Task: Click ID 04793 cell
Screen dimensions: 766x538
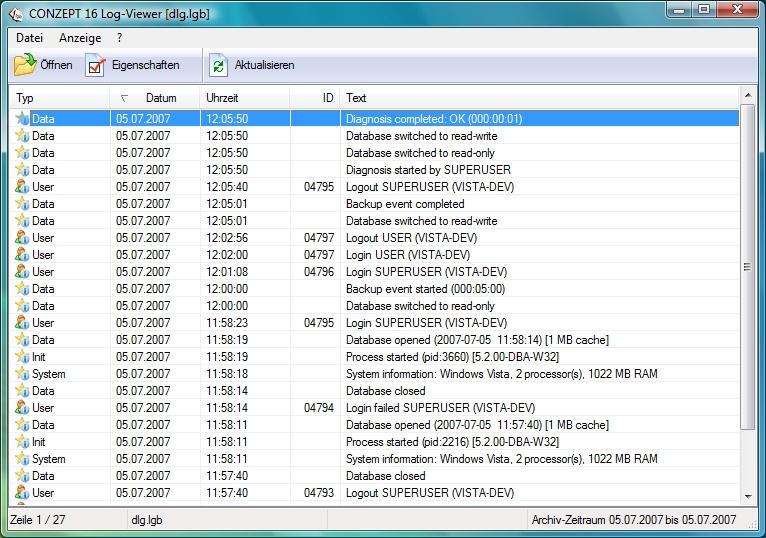Action: point(319,493)
